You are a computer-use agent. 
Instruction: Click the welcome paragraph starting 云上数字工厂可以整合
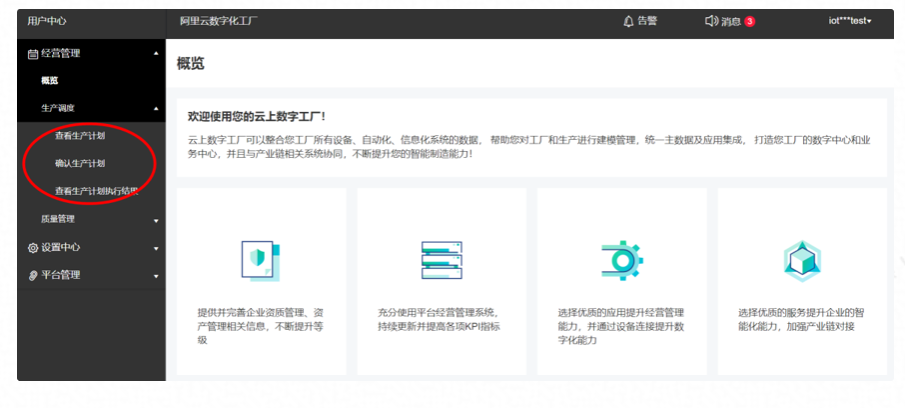529,147
